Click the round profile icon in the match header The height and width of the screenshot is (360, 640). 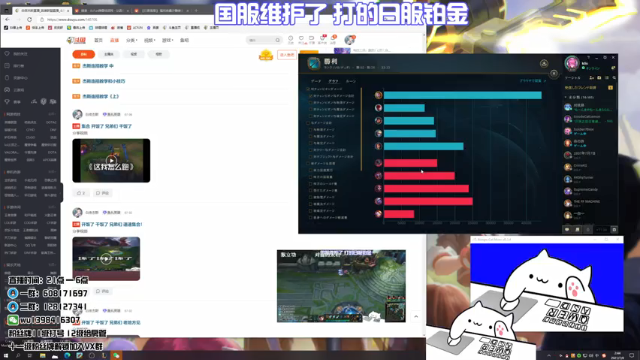(544, 63)
